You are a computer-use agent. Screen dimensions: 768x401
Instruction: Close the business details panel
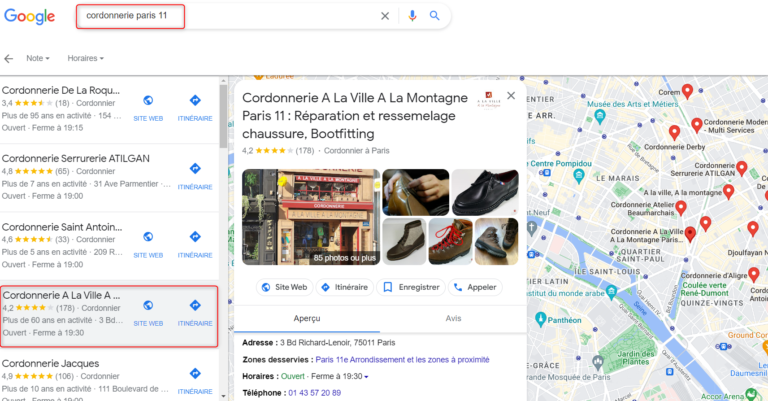point(511,96)
